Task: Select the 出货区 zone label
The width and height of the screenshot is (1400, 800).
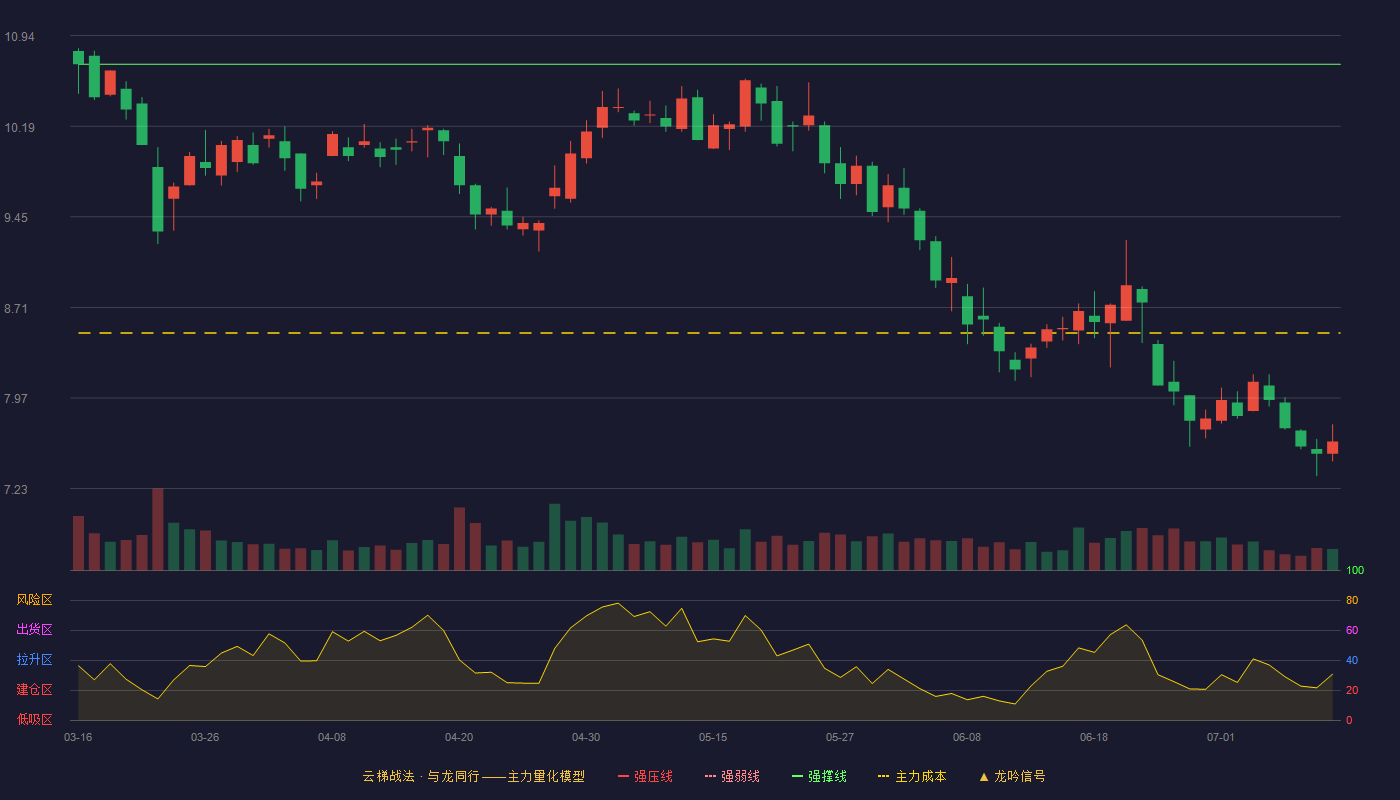Action: (34, 630)
